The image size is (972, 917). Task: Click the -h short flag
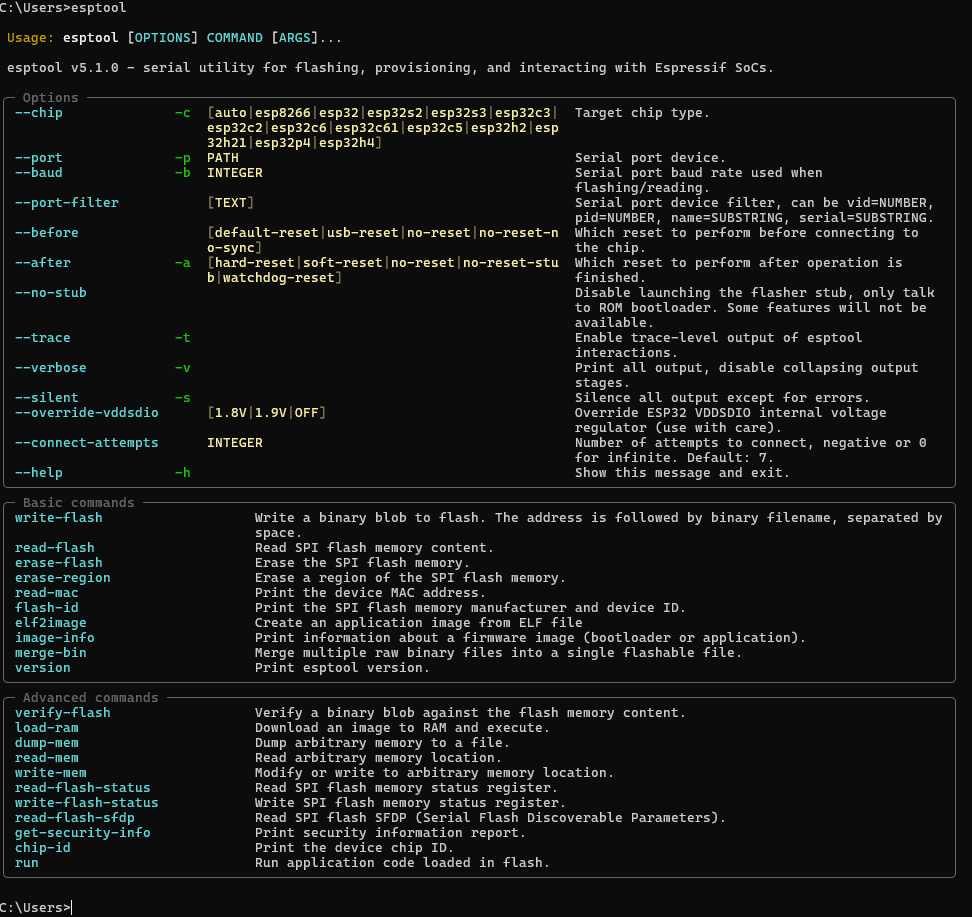[182, 473]
